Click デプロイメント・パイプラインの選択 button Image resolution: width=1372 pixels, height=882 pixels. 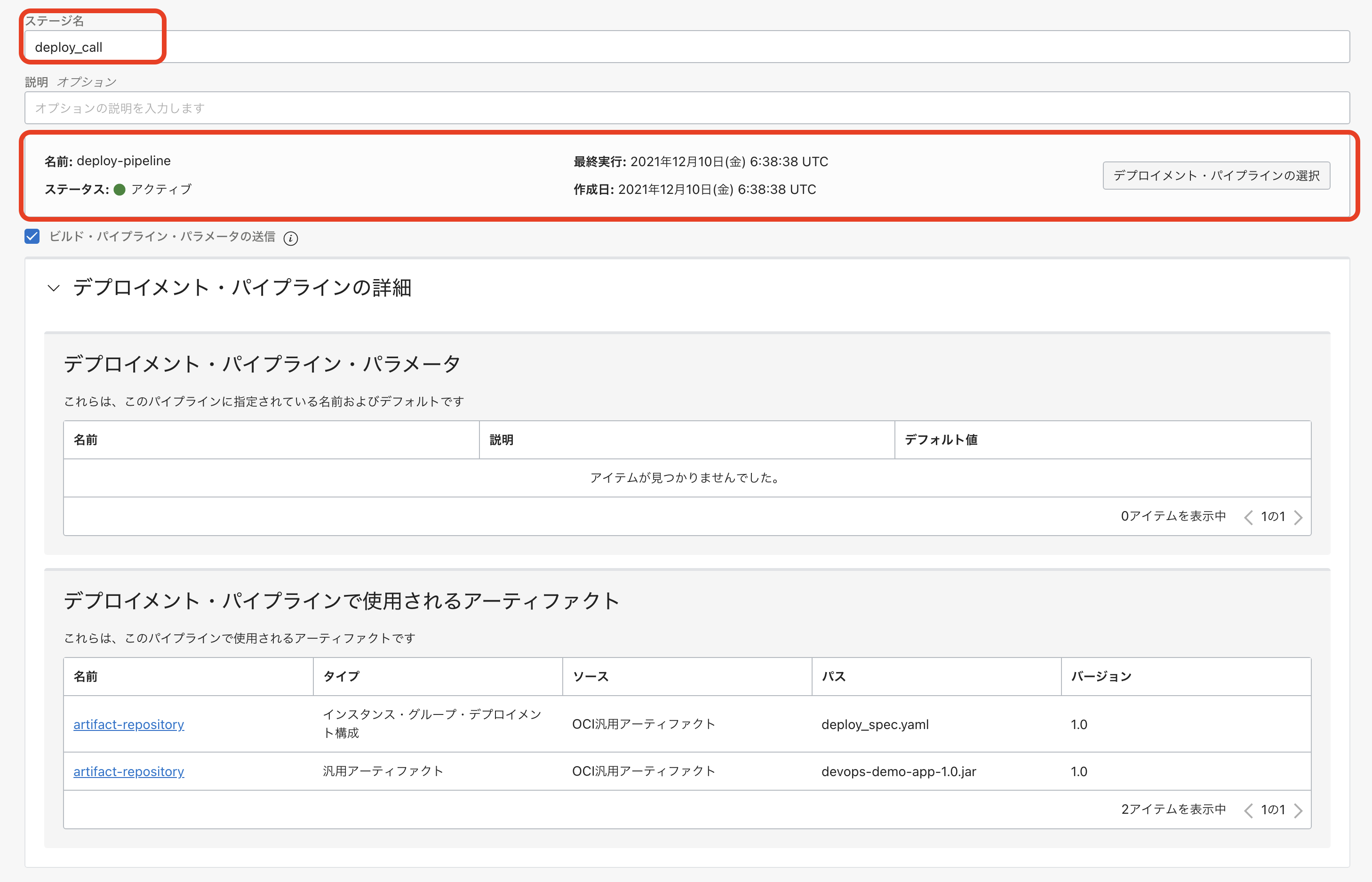(x=1216, y=175)
